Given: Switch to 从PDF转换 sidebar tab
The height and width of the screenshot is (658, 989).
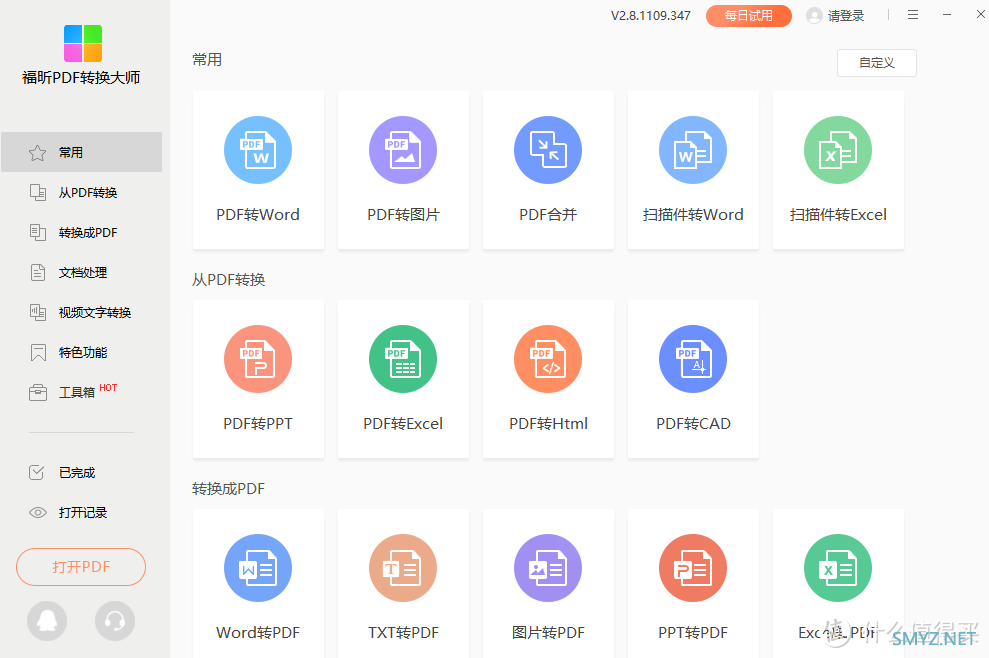Looking at the screenshot, I should click(81, 192).
